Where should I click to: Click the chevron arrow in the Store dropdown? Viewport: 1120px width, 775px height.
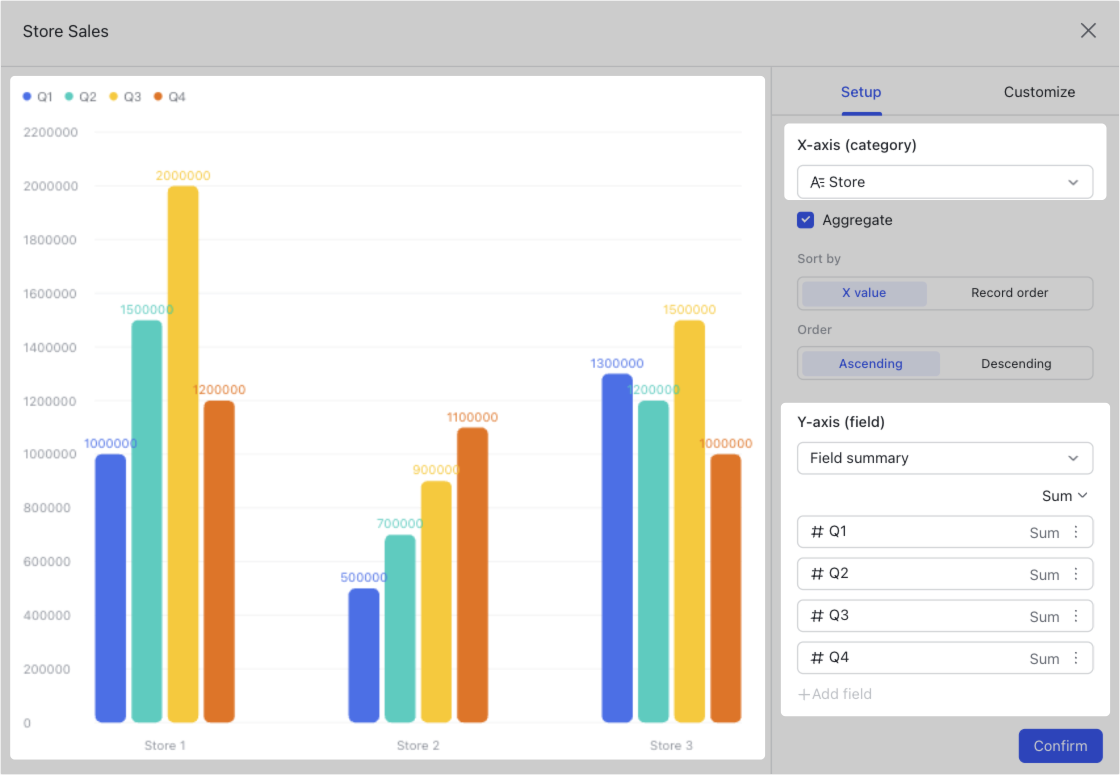pyautogui.click(x=1073, y=183)
